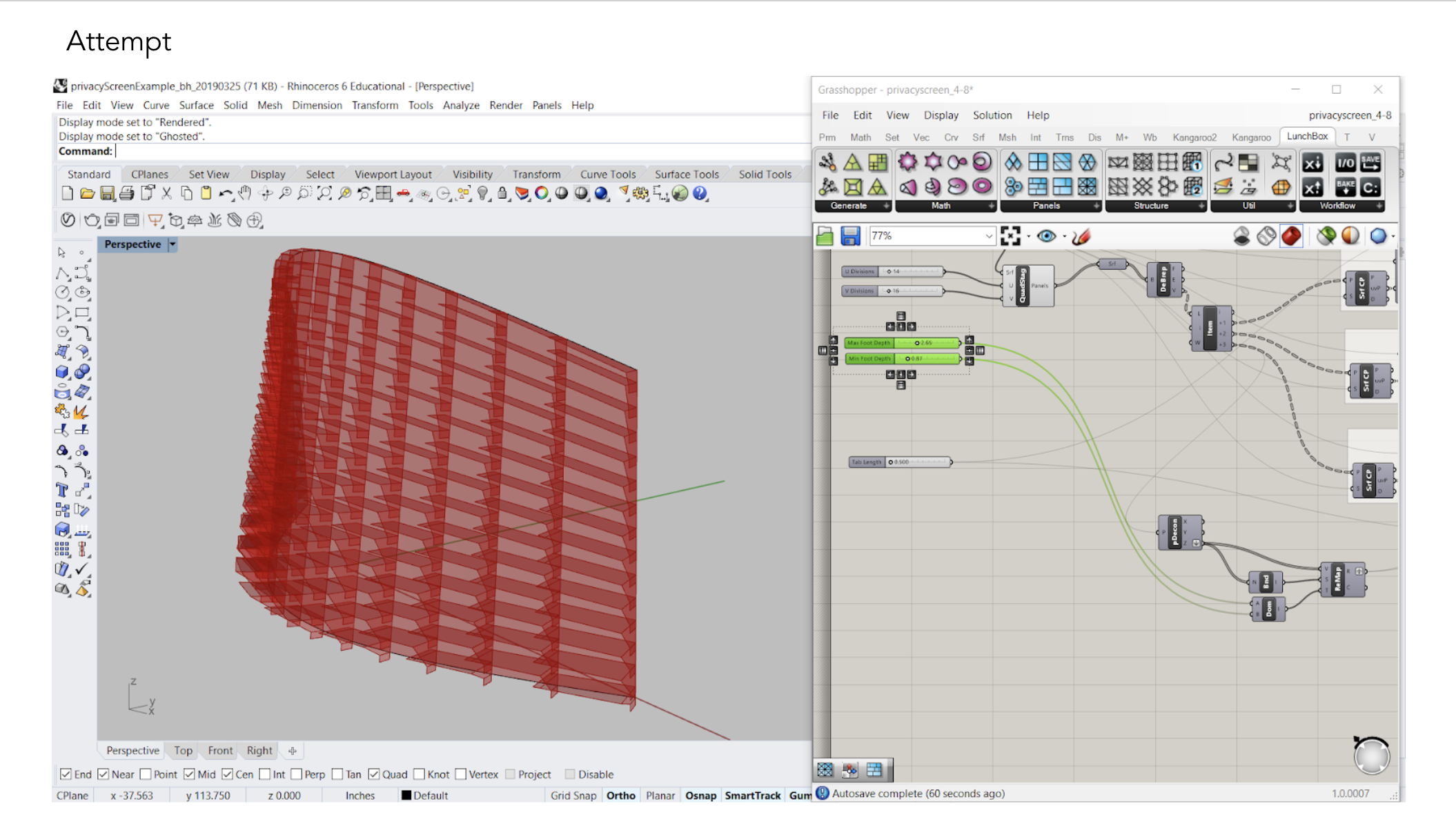This screenshot has width=1456, height=817.
Task: Select red shaded preview mode icon
Action: click(x=1291, y=237)
